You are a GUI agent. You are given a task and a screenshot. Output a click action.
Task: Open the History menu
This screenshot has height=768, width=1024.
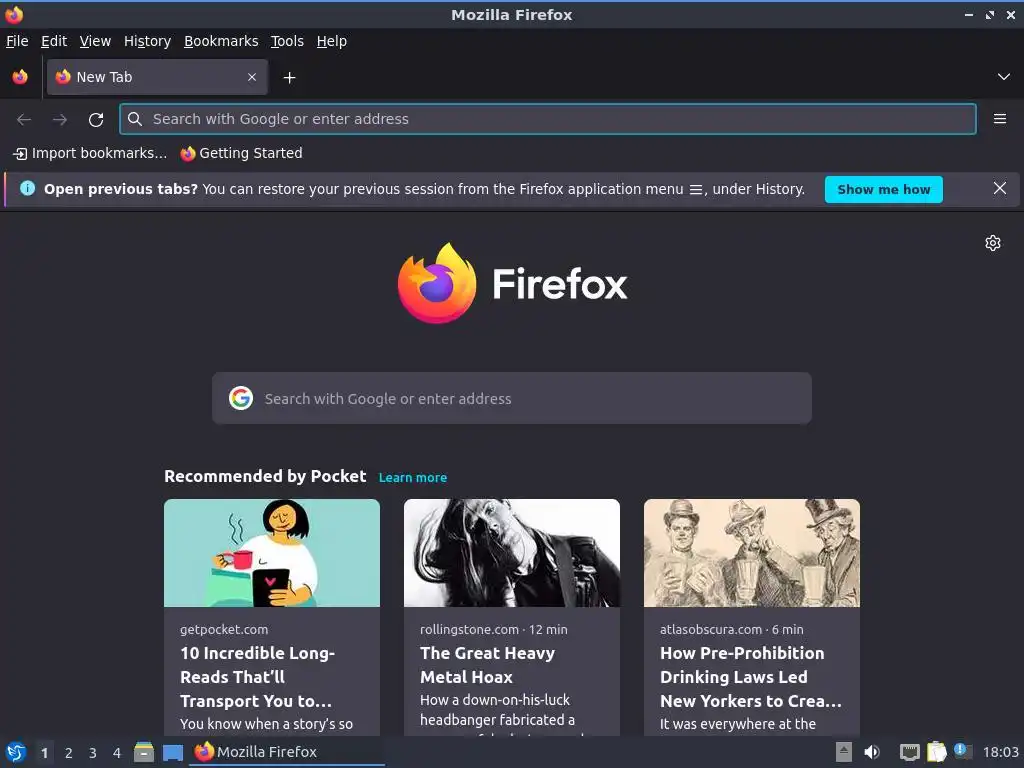coord(148,41)
